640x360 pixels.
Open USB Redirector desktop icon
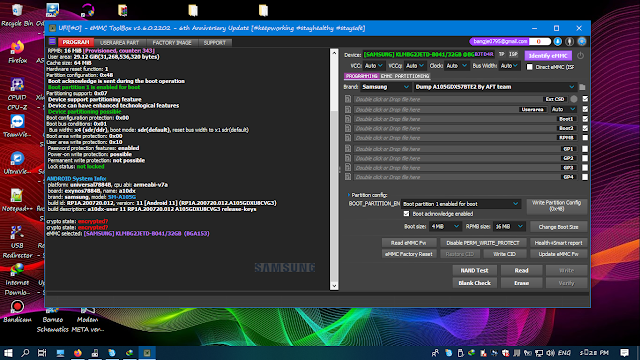click(17, 242)
